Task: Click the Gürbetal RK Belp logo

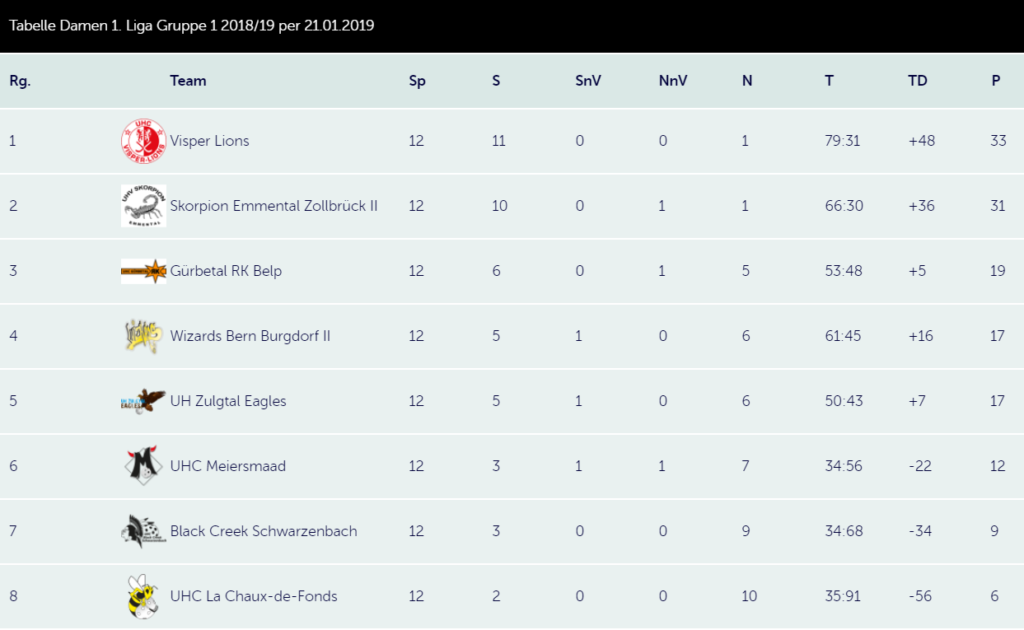Action: click(144, 271)
